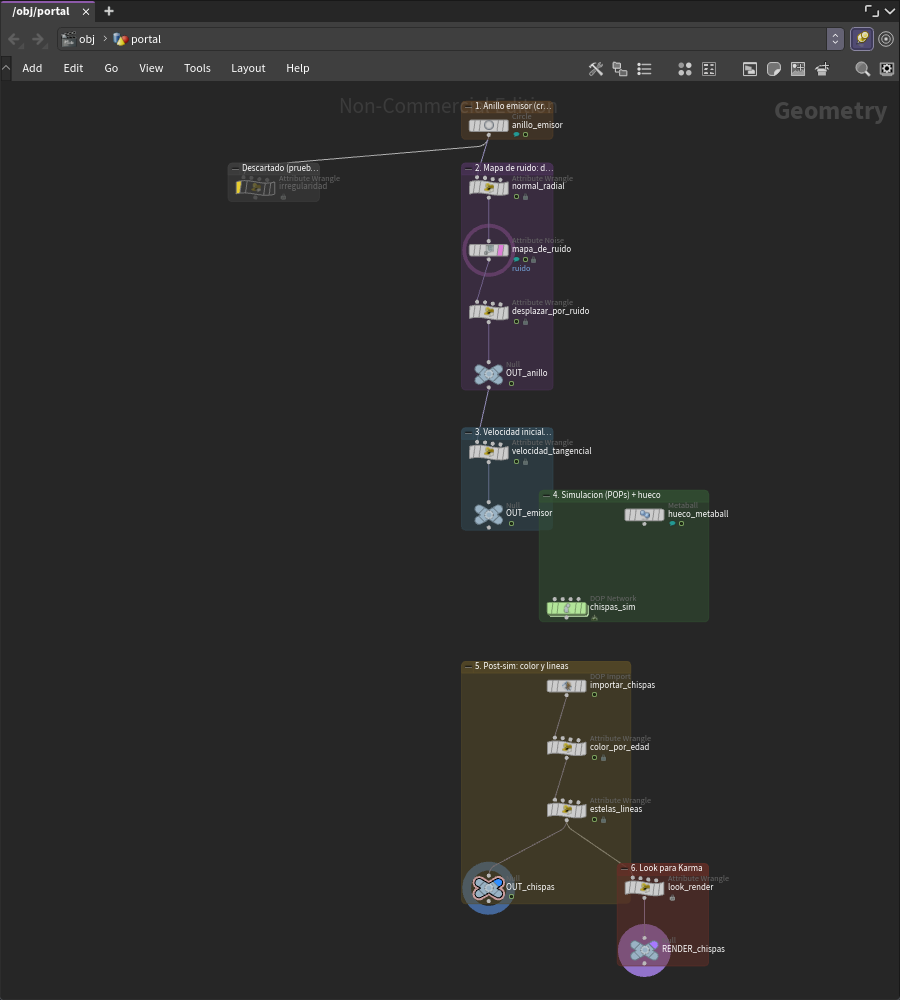Click the portal path segment
Screen dimensions: 900x1000
point(137,39)
